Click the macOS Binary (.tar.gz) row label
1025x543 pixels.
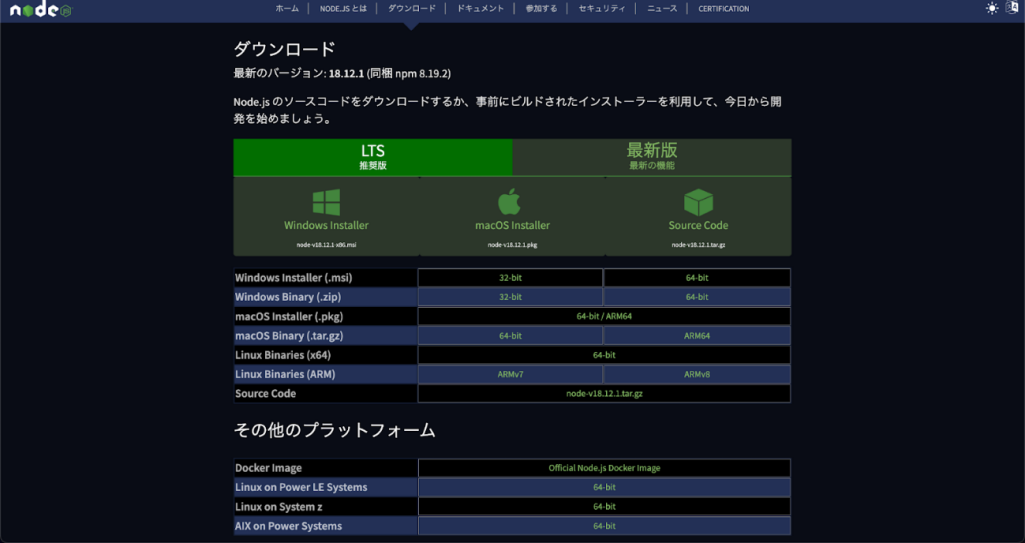tap(289, 335)
